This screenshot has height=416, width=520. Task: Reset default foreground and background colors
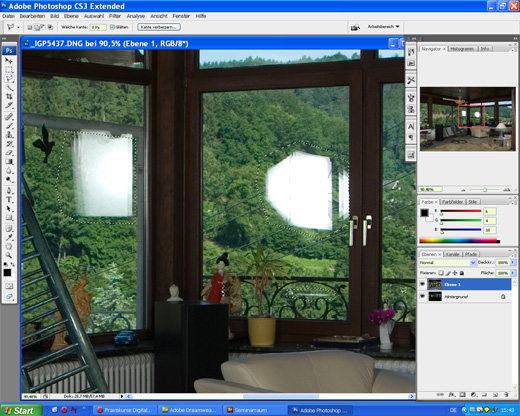pos(6,264)
